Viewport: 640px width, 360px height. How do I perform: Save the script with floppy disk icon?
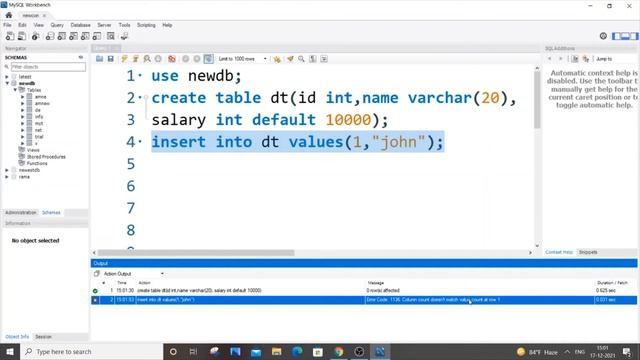(110, 59)
